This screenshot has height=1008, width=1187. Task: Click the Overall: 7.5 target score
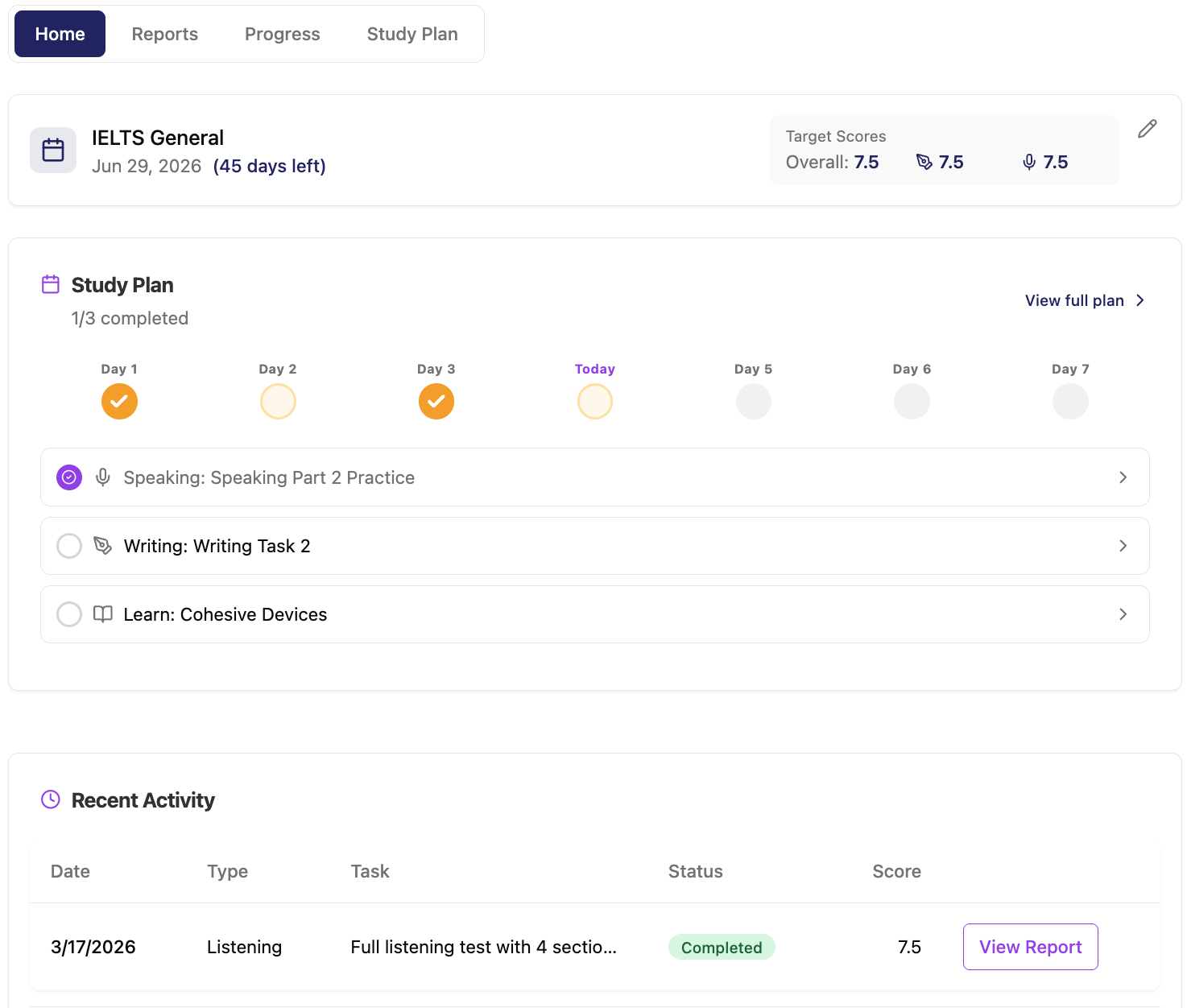(833, 162)
